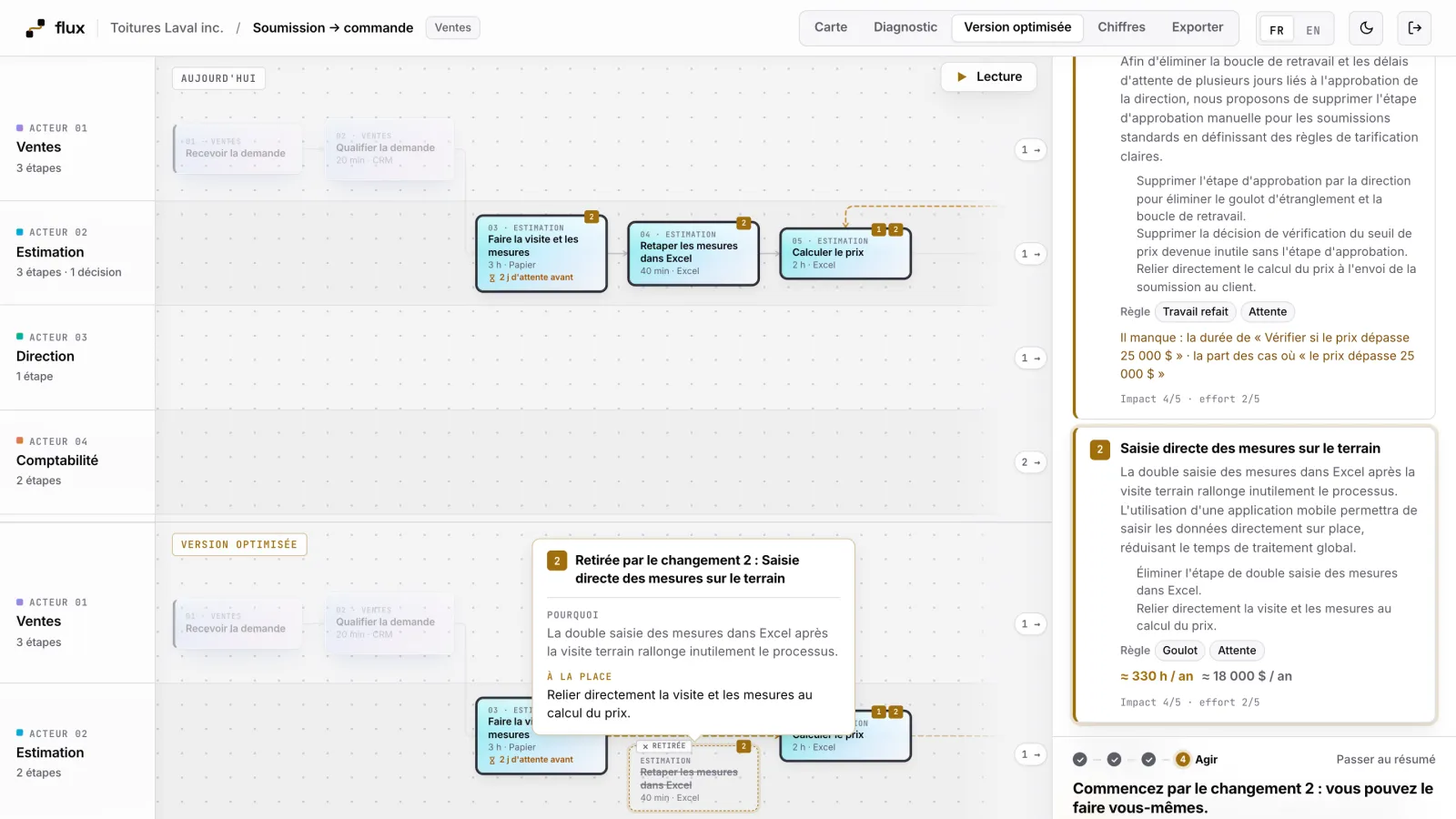The image size is (1456, 819).
Task: Select the Version optimisée tab
Action: click(1017, 27)
